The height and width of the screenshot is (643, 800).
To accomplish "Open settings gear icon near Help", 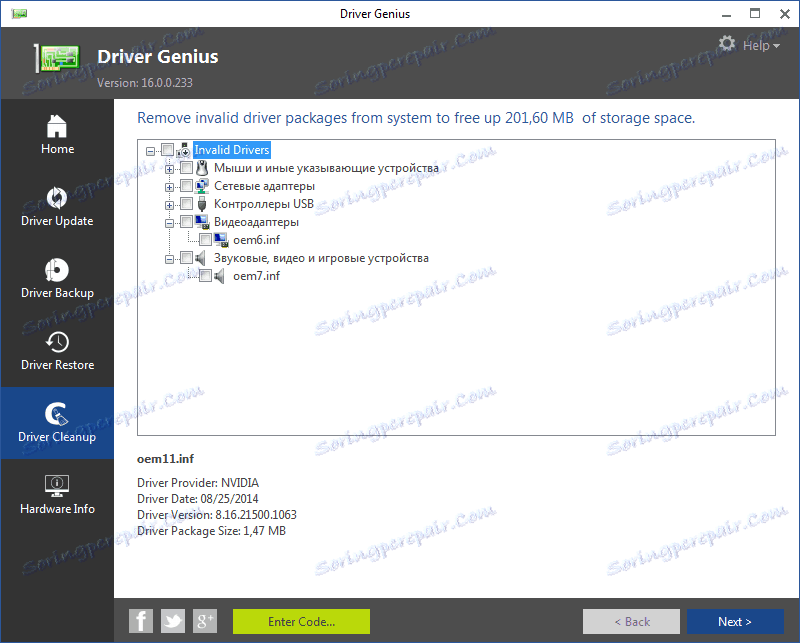I will click(727, 44).
